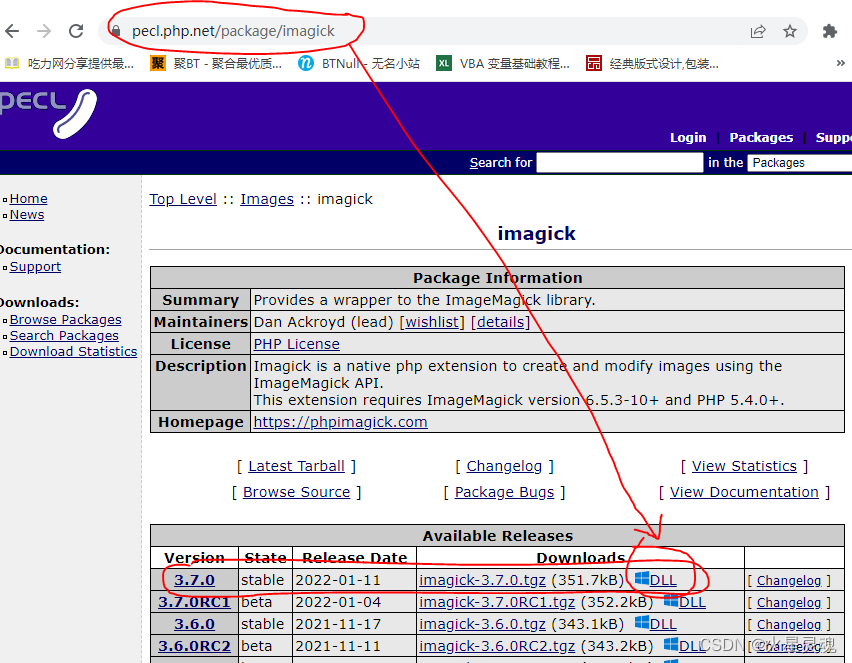Select the release date 2022-01-11 cell
Viewport: 852px width, 663px height.
point(354,580)
